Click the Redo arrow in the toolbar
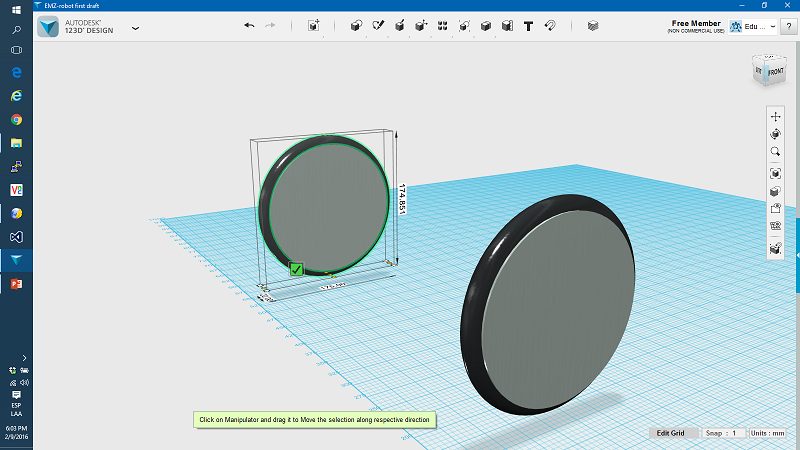The image size is (800, 450). [270, 25]
